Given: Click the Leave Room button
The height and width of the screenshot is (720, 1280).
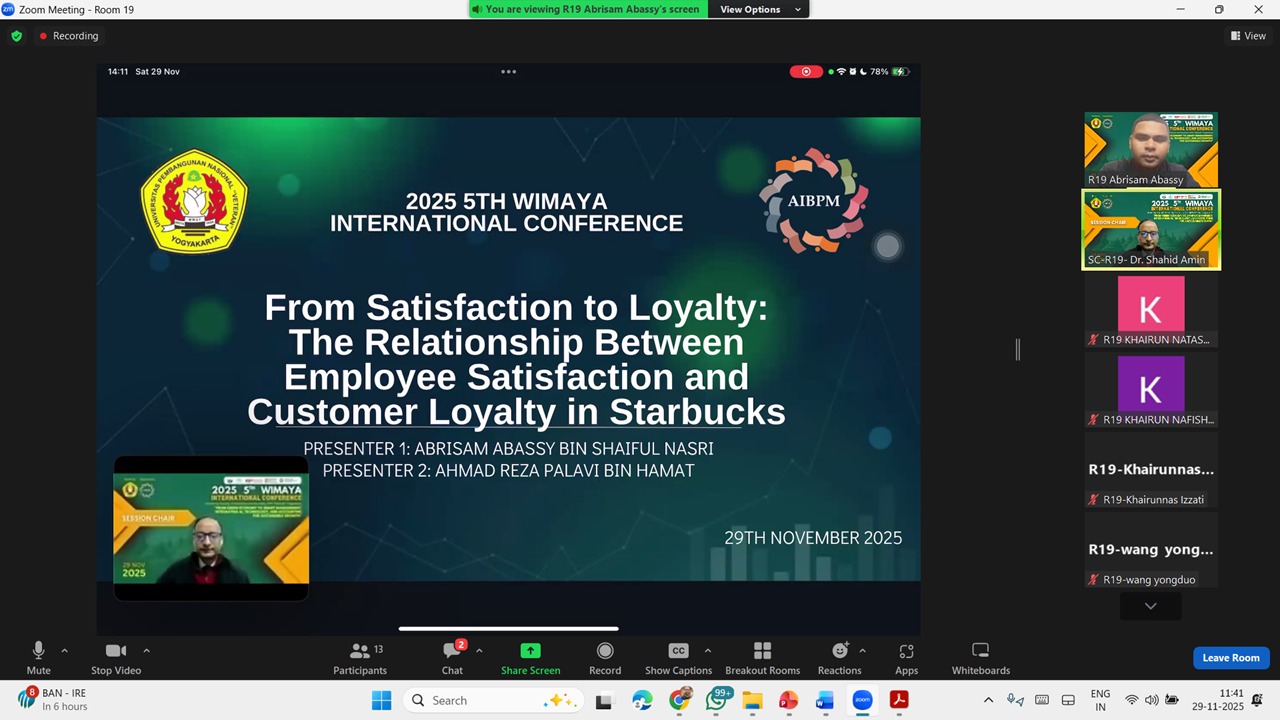Looking at the screenshot, I should click(x=1230, y=658).
